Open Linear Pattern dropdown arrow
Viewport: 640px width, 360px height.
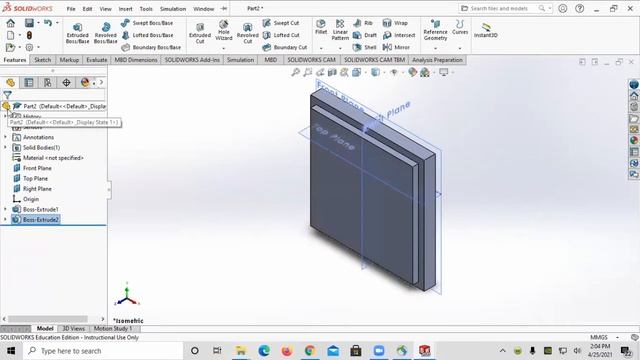coord(340,48)
